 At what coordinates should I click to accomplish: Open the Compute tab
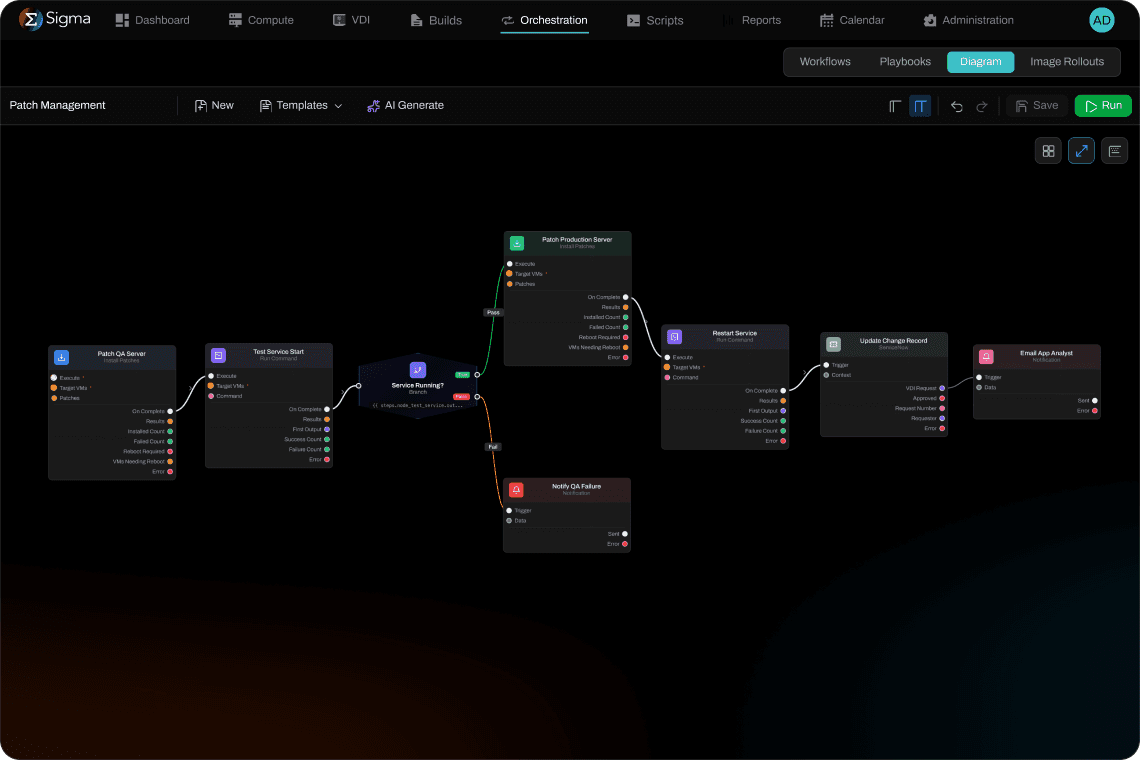[261, 20]
